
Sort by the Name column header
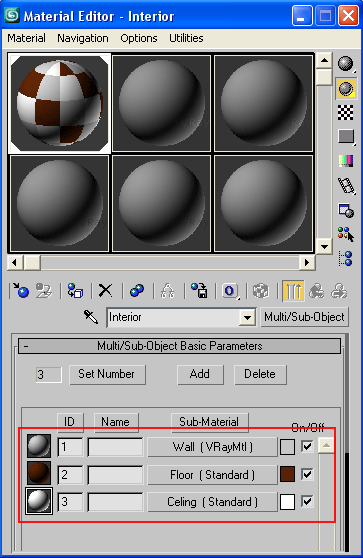coord(116,422)
